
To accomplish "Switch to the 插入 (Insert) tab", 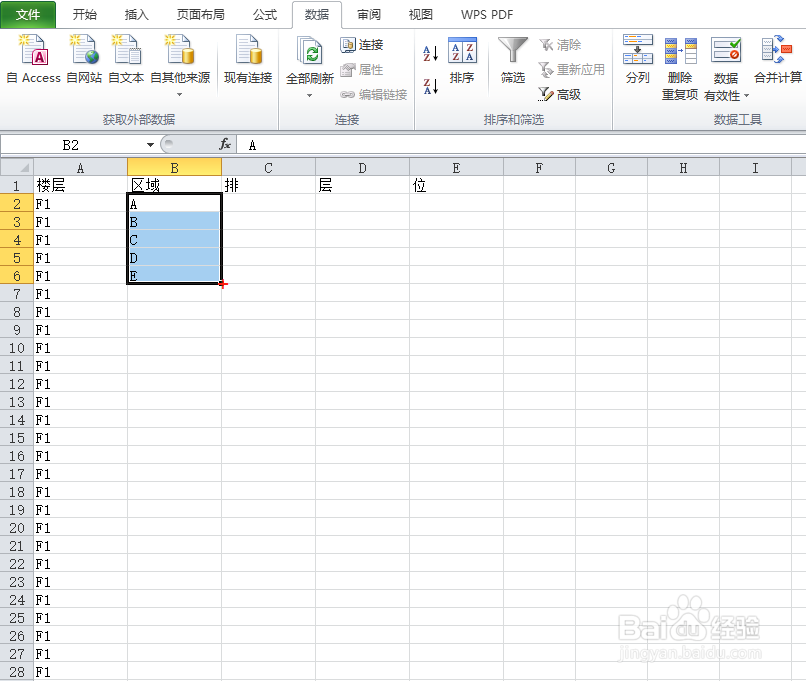I will click(x=137, y=14).
